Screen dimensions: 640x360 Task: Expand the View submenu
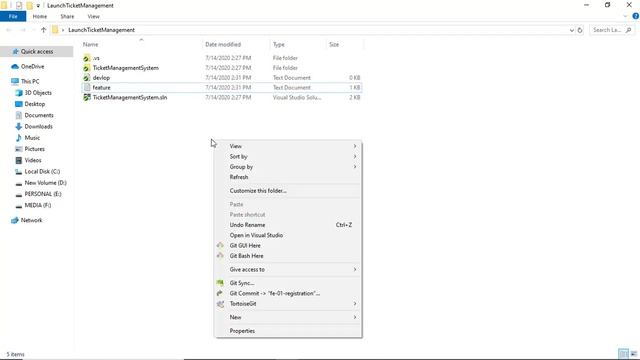pyautogui.click(x=355, y=146)
